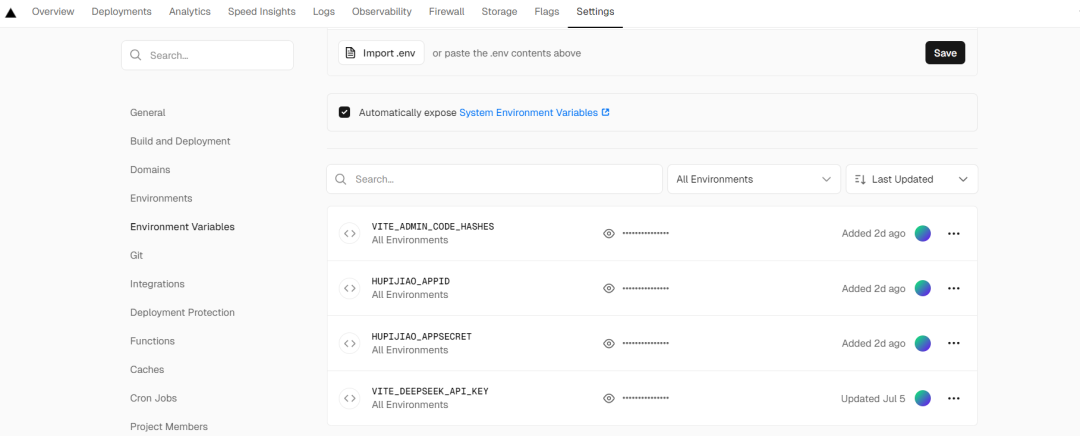This screenshot has width=1080, height=436.
Task: Focus the sidebar settings search field
Action: [207, 55]
